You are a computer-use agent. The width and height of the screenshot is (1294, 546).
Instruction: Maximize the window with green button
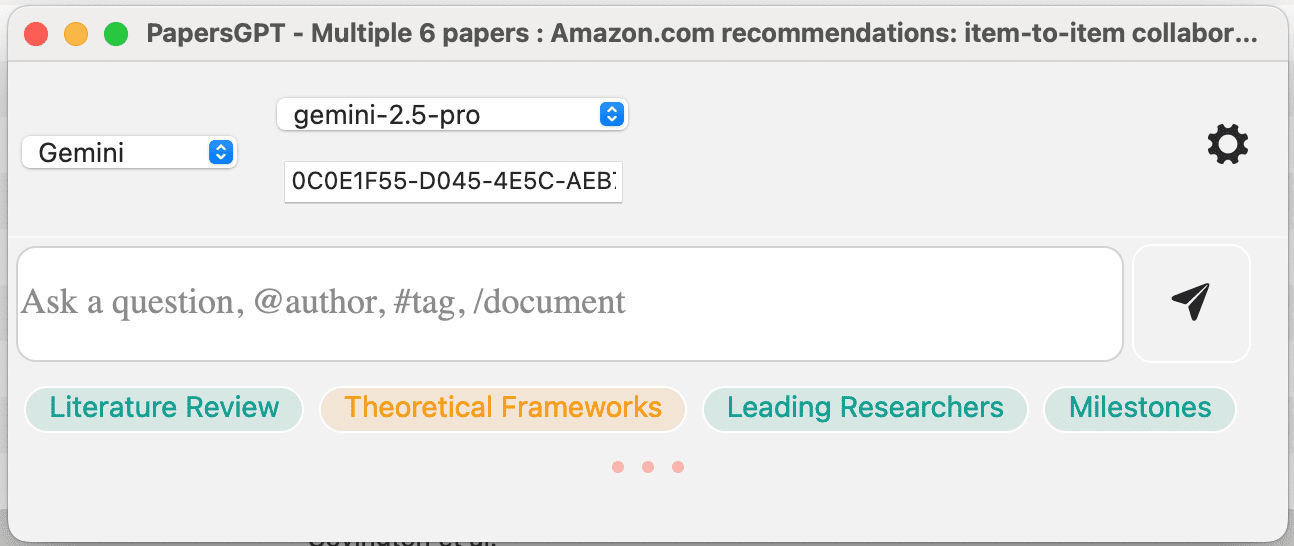116,34
